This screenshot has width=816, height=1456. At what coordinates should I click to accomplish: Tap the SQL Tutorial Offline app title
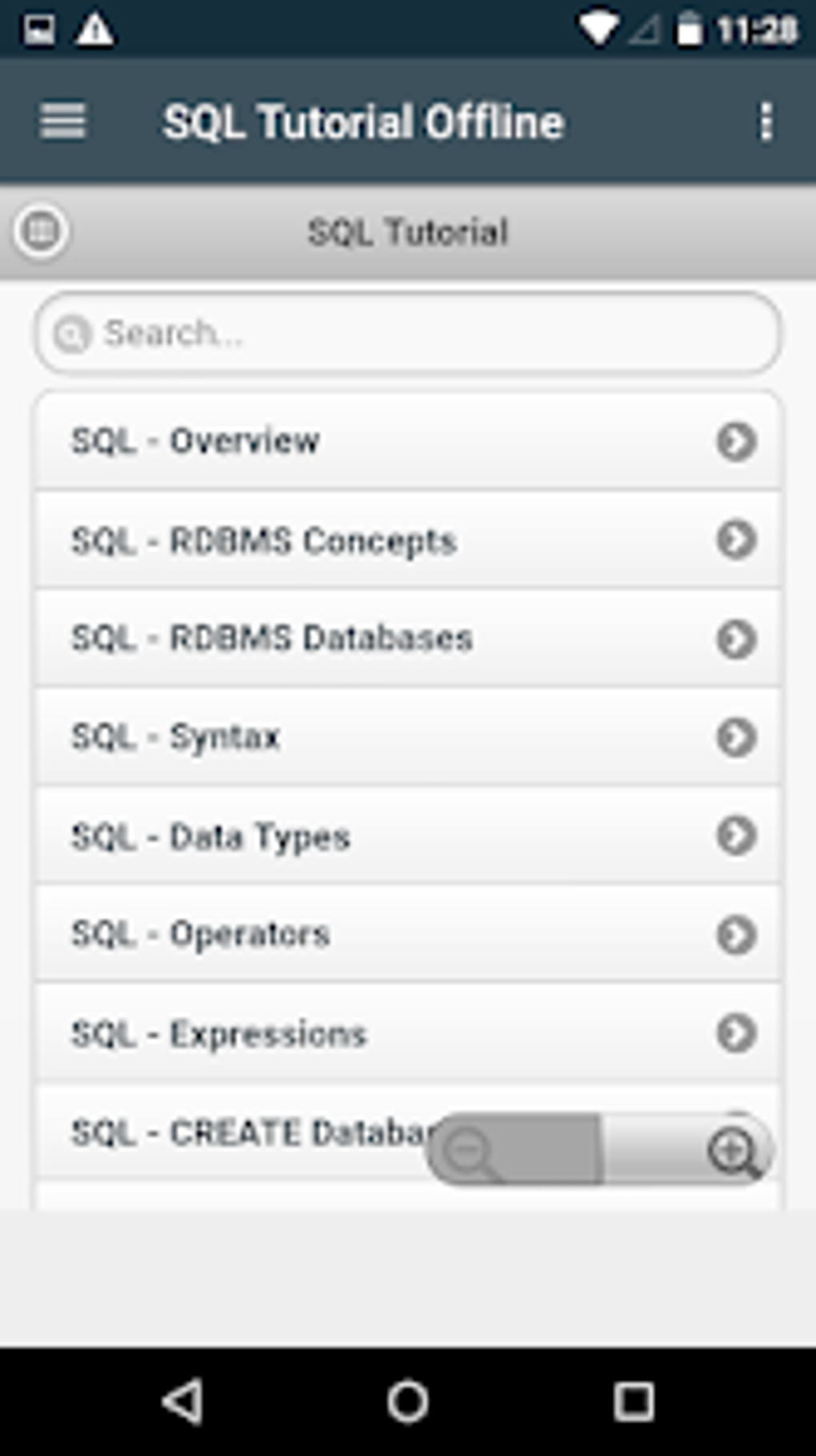tap(364, 122)
